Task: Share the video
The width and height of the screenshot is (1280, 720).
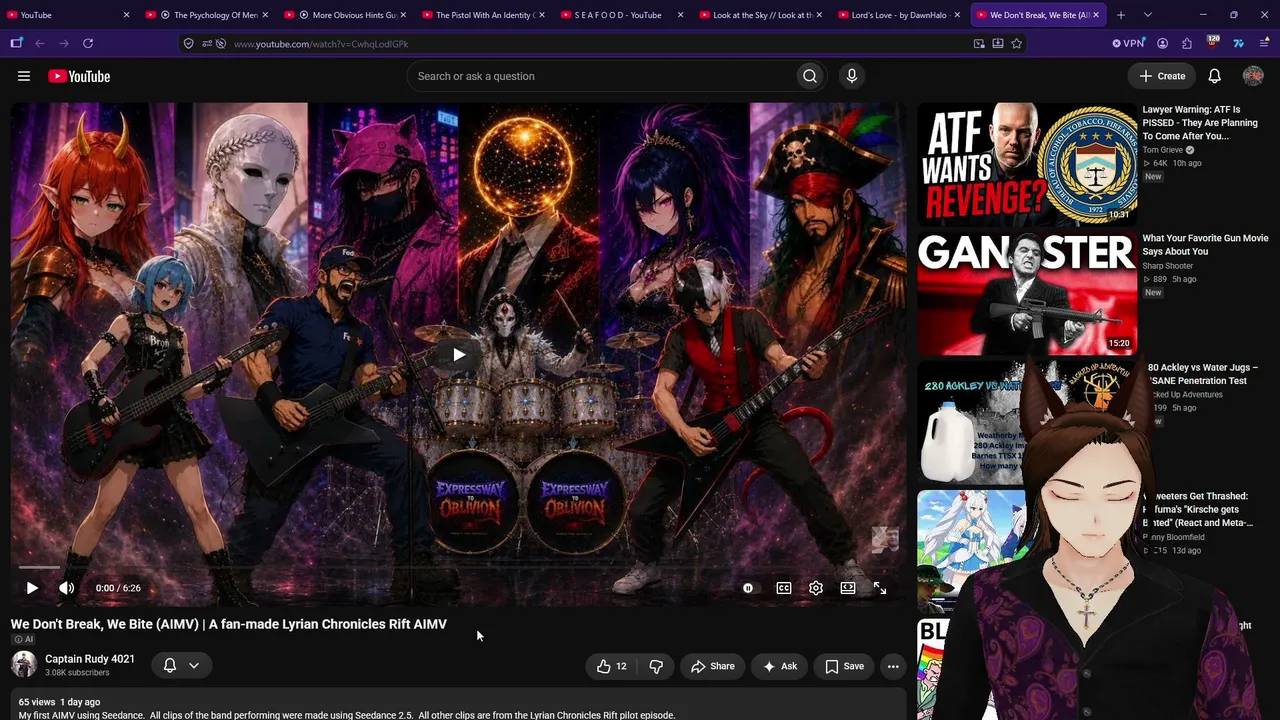Action: pyautogui.click(x=713, y=666)
